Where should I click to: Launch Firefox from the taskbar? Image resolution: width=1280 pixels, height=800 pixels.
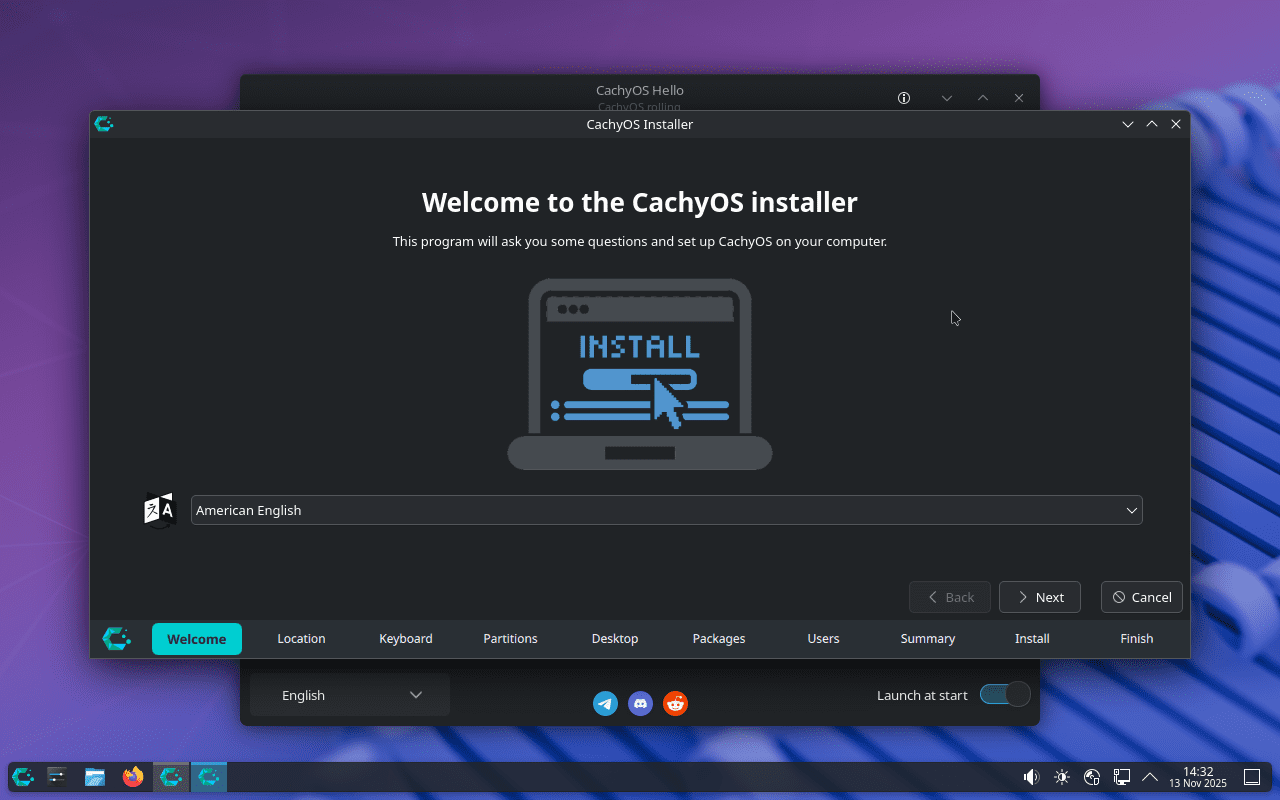tap(132, 777)
